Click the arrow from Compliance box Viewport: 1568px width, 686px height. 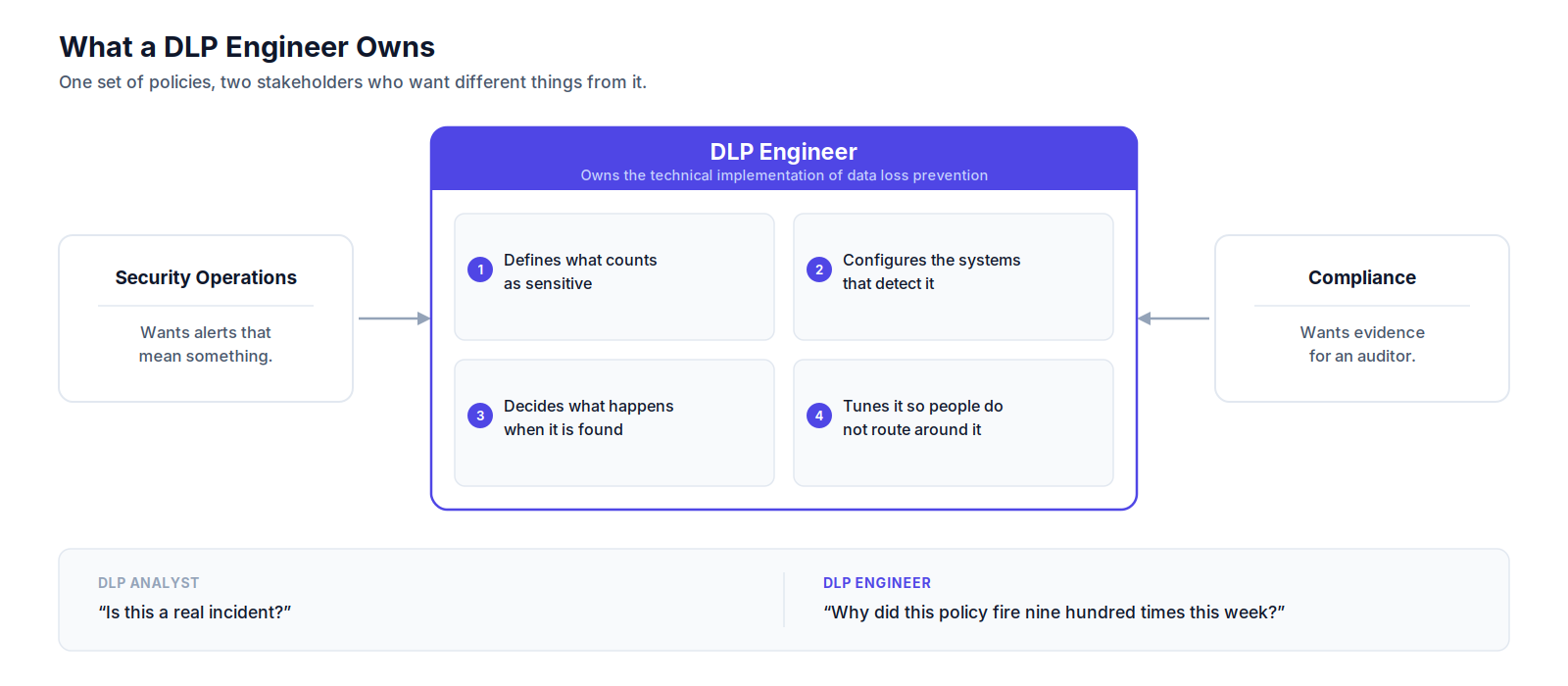[1173, 318]
